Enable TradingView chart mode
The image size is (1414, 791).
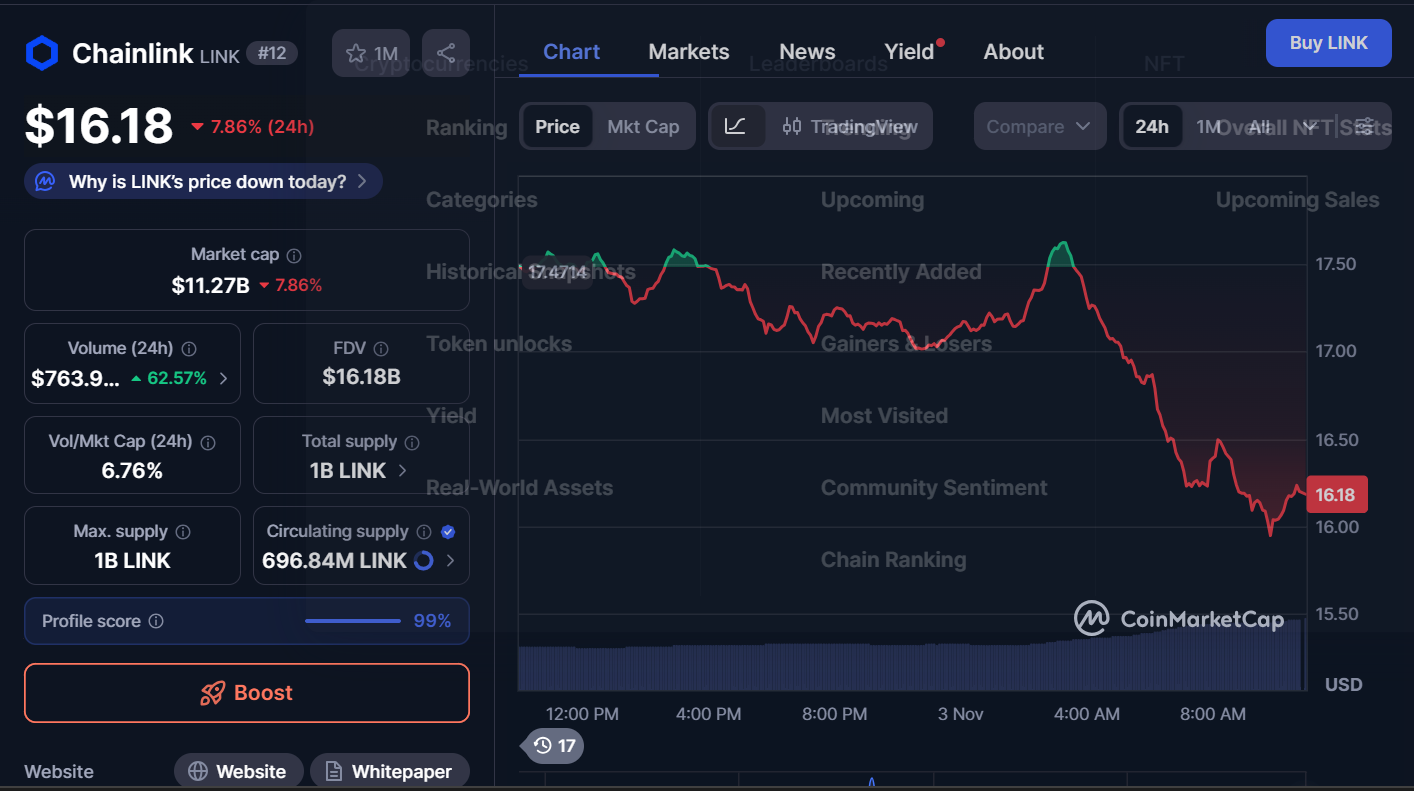click(x=866, y=126)
